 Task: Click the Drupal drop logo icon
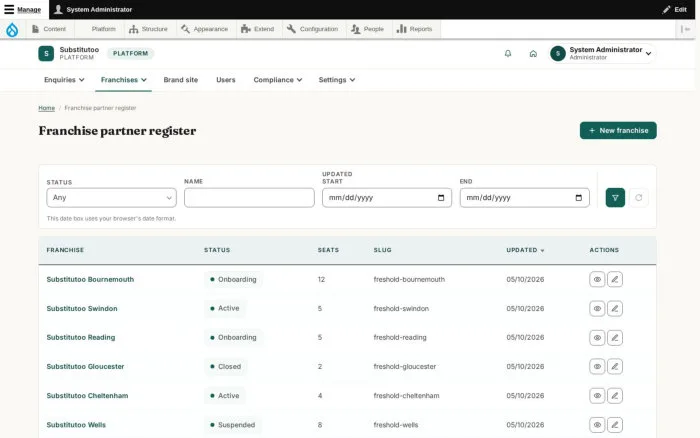tap(12, 29)
